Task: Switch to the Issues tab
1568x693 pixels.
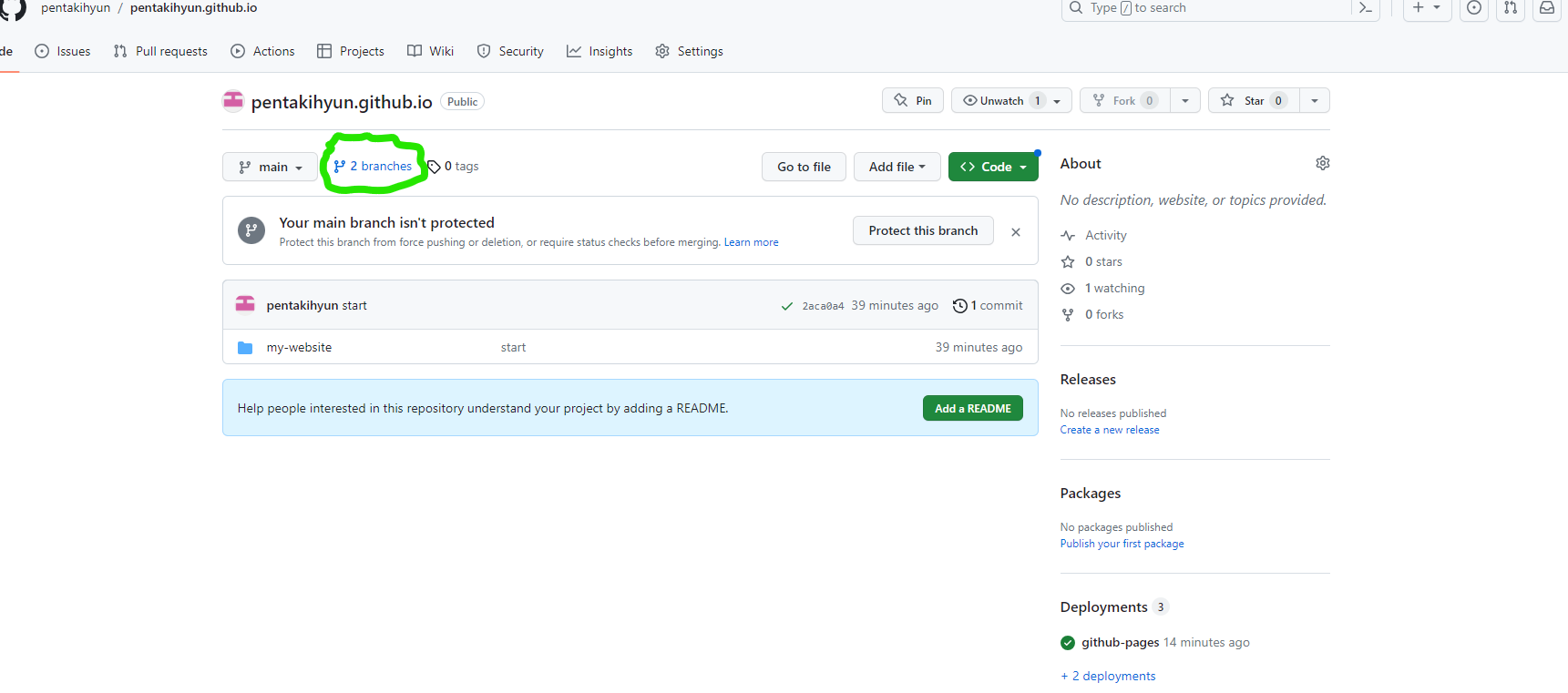Action: point(63,52)
